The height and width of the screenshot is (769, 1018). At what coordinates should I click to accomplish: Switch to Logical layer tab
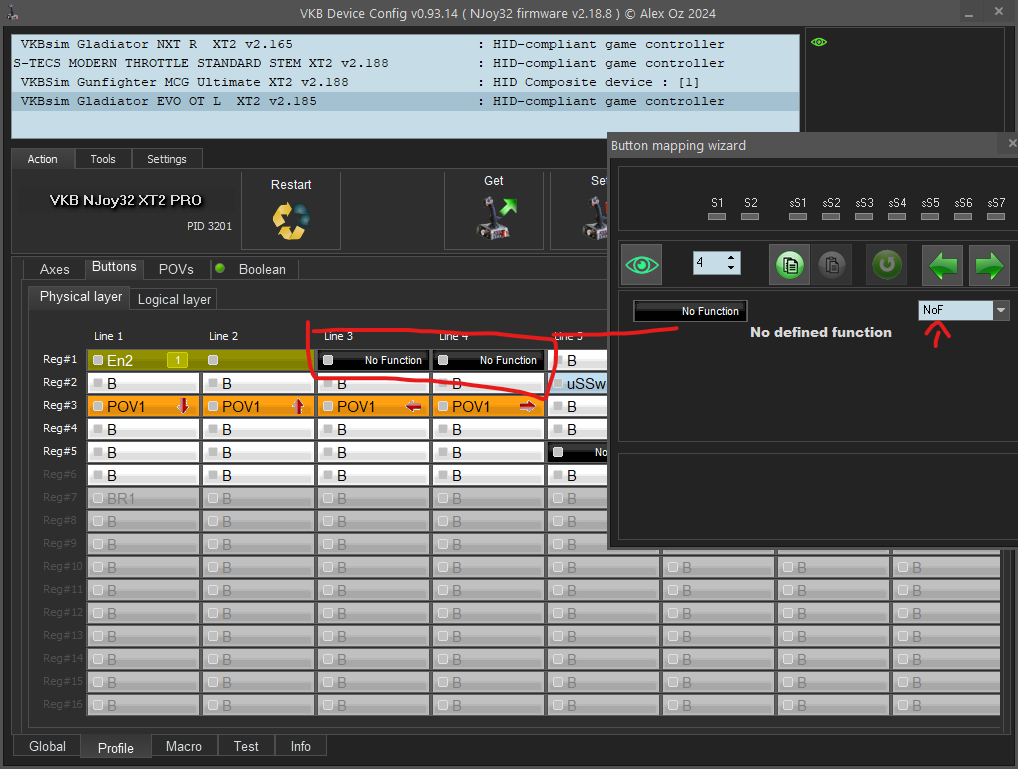coord(174,299)
